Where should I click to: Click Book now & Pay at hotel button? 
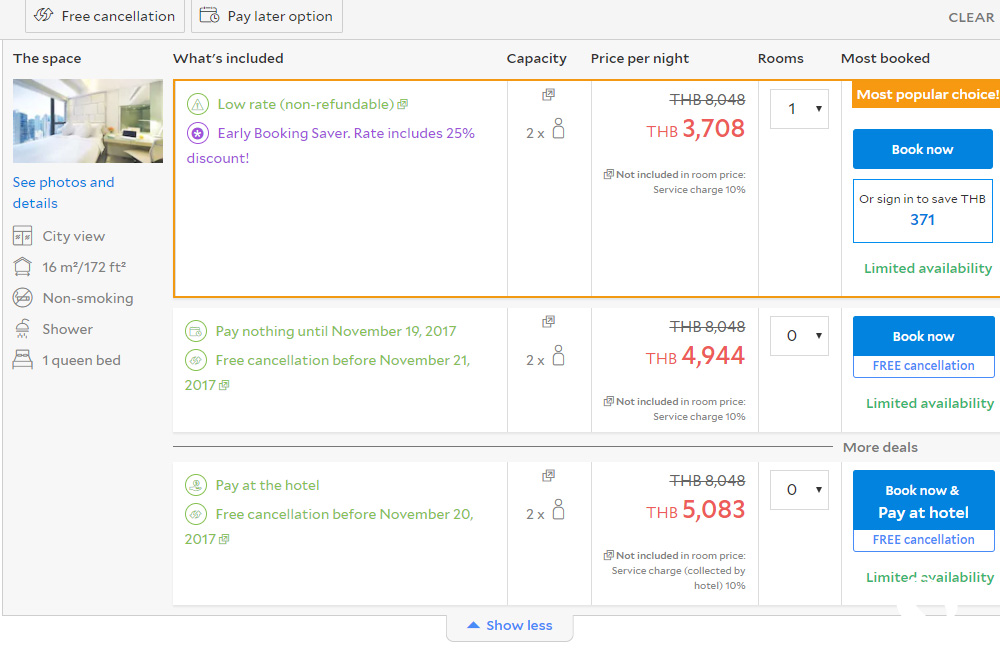coord(923,501)
